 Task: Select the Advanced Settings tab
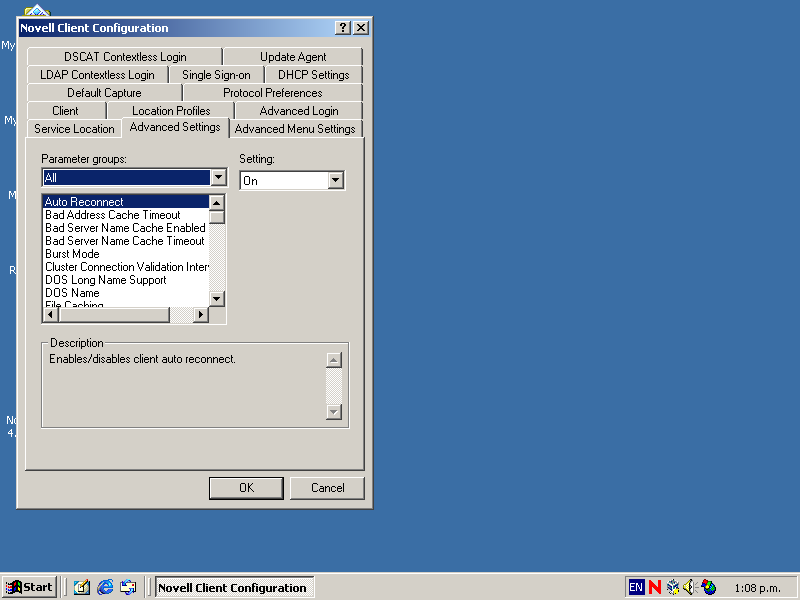coord(175,127)
